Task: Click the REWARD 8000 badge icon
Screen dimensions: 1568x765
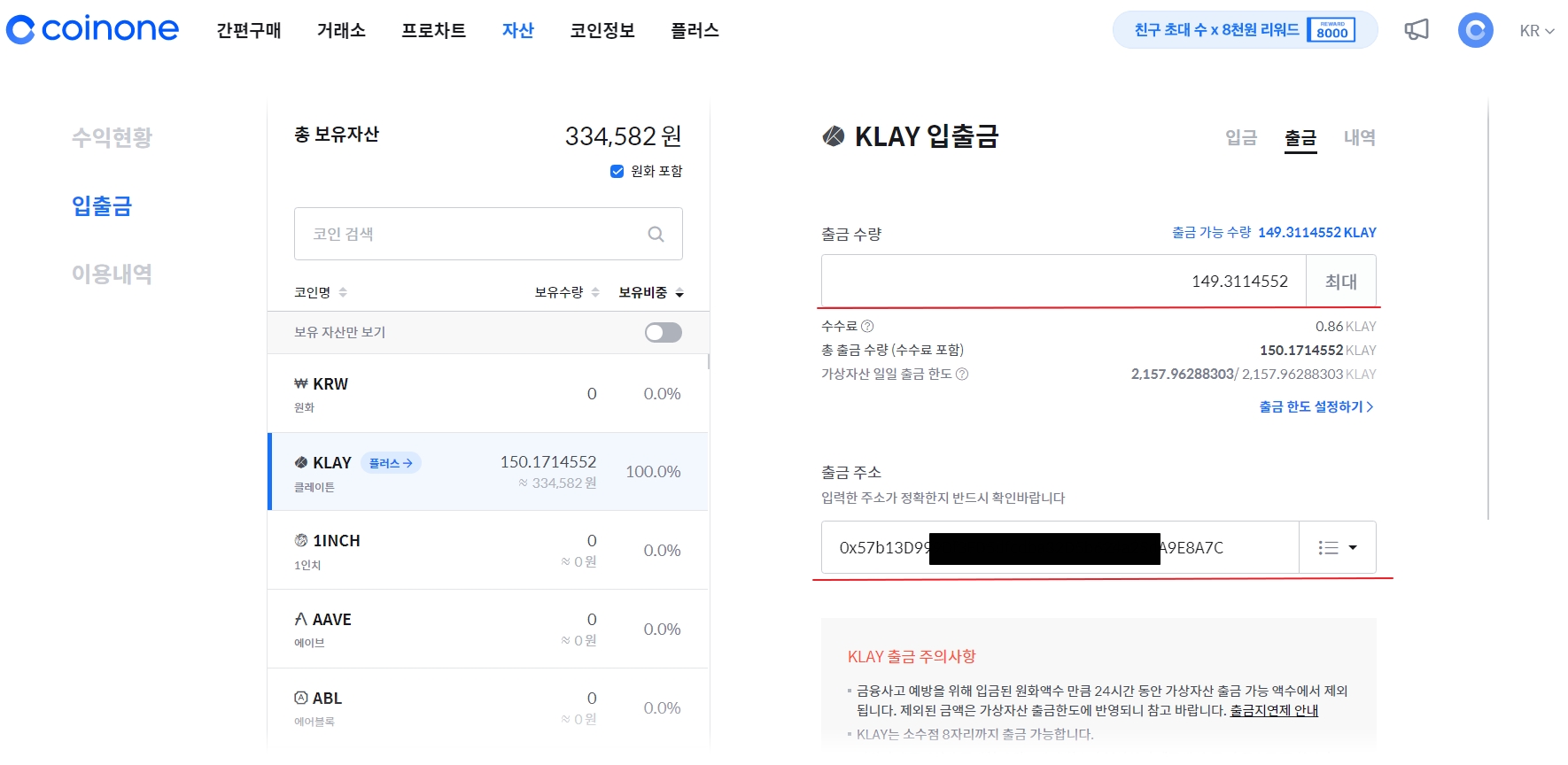Action: pyautogui.click(x=1331, y=30)
